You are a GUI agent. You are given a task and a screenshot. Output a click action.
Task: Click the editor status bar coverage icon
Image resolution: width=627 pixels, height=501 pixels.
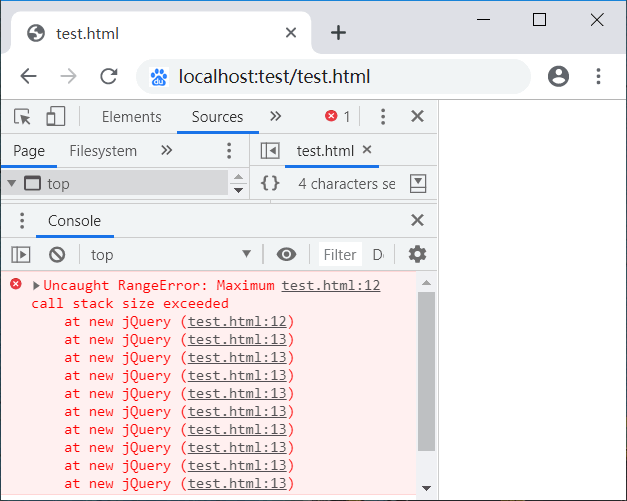418,184
